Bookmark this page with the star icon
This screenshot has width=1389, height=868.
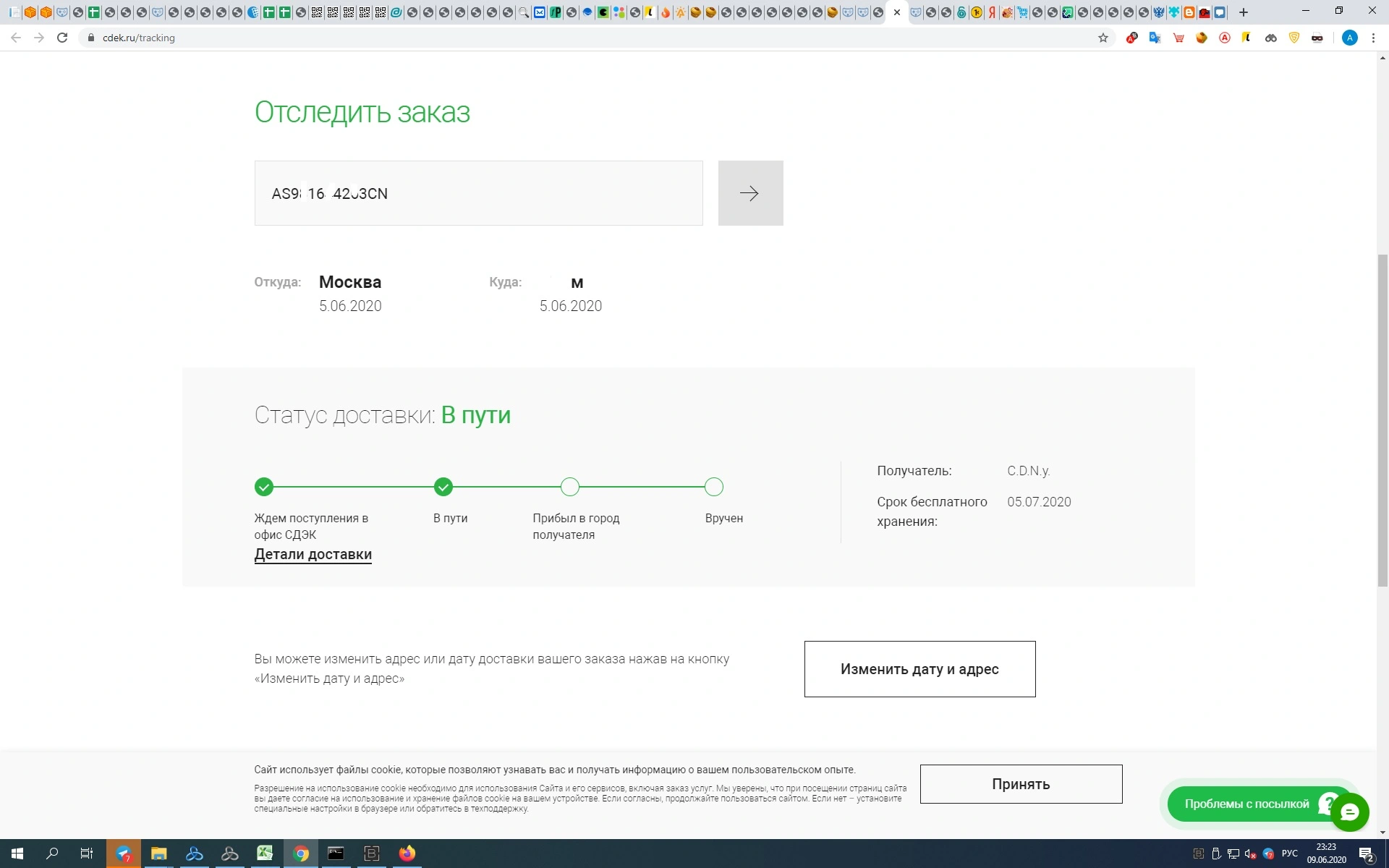click(1103, 38)
